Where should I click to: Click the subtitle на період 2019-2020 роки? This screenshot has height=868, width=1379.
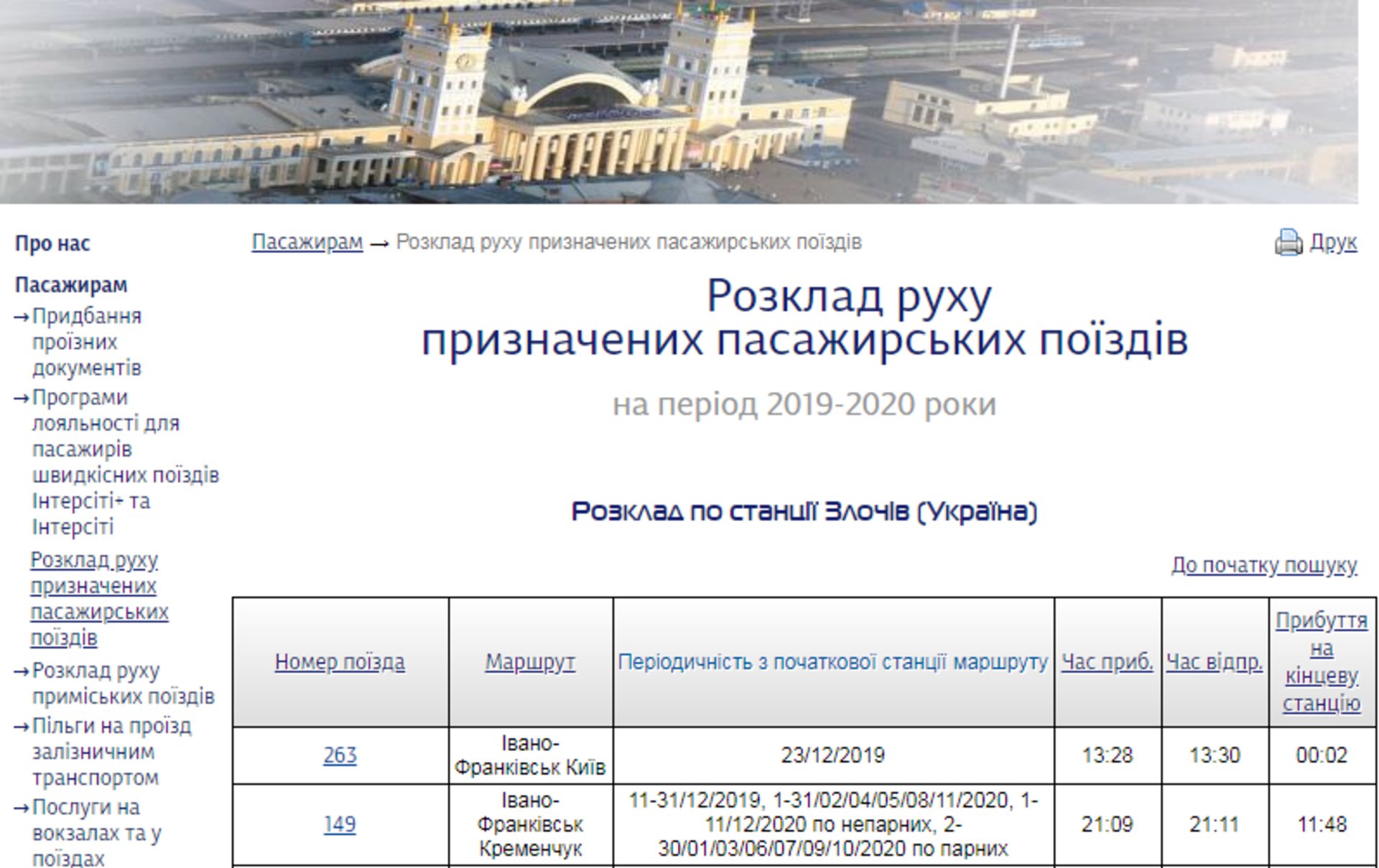tap(804, 404)
